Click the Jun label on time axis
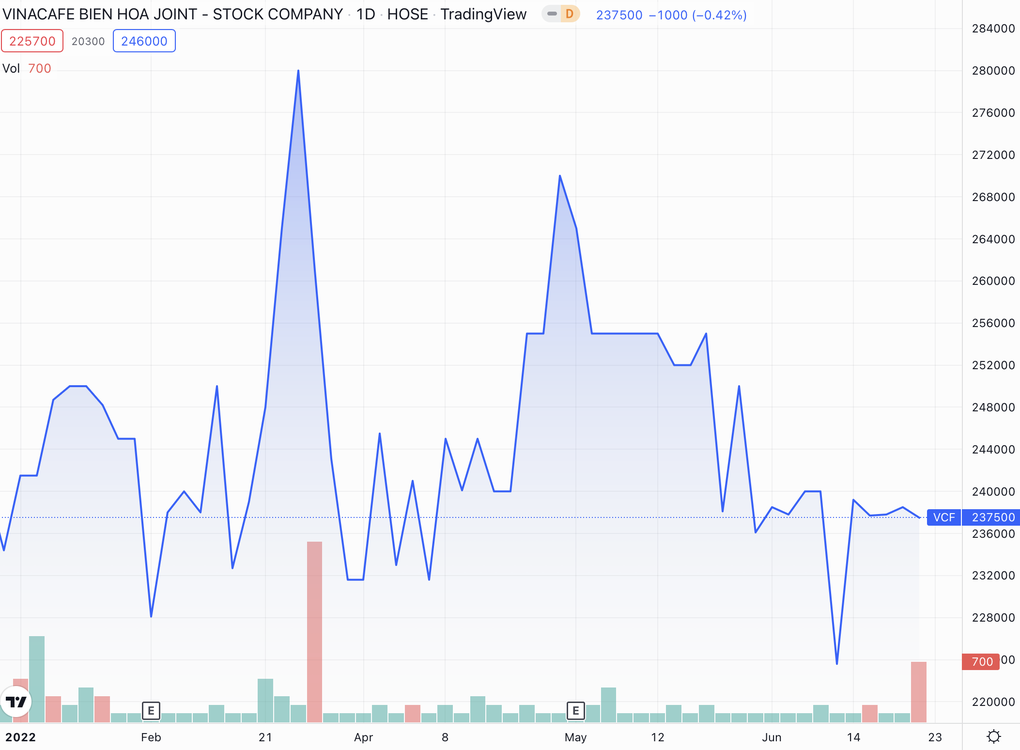1020x750 pixels. (x=772, y=737)
